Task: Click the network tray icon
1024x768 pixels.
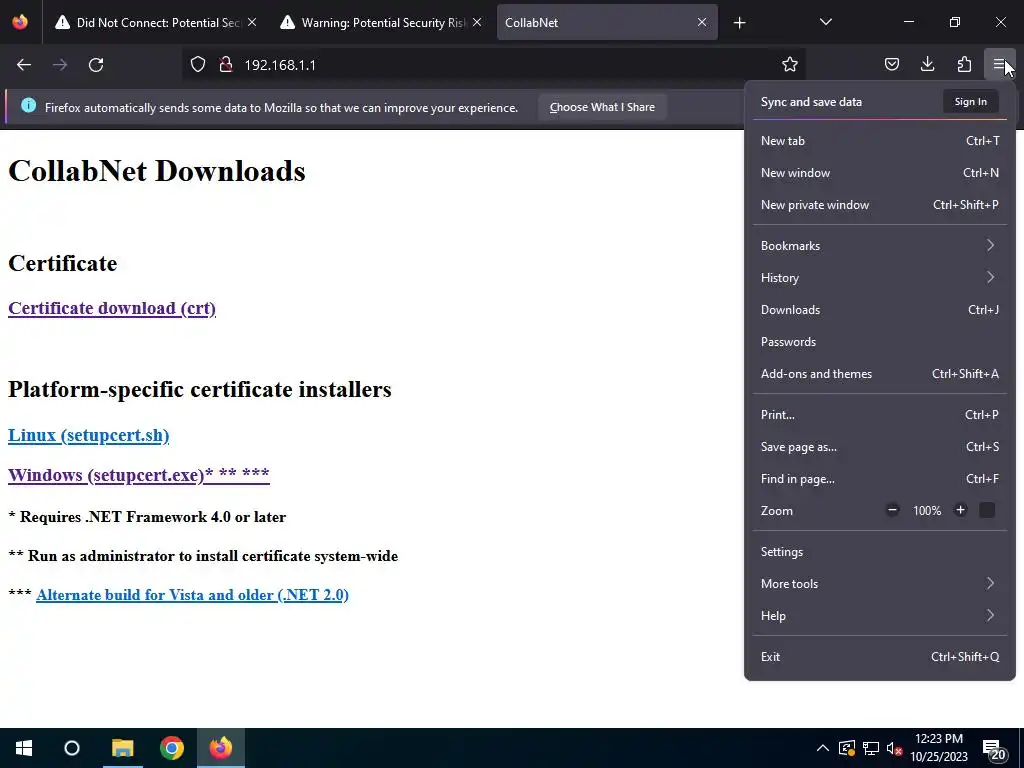Action: [871, 748]
